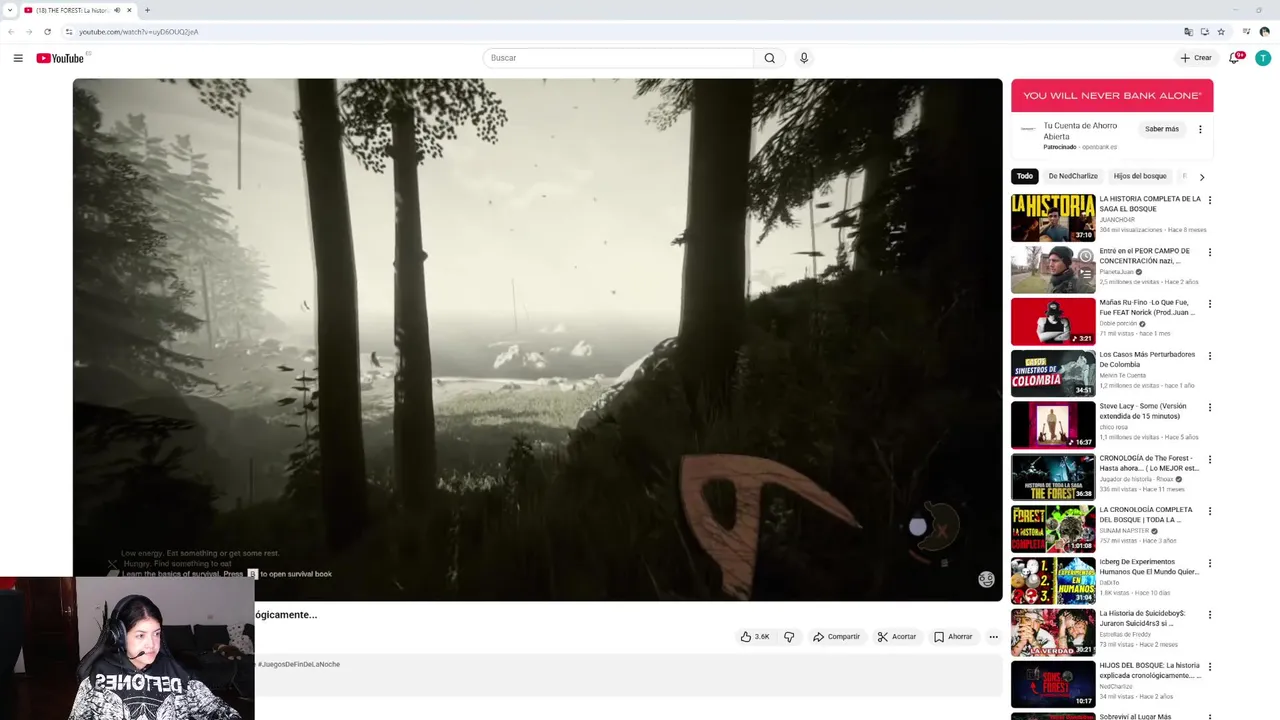The height and width of the screenshot is (720, 1280).
Task: Focus the Buscar search field
Action: click(618, 58)
